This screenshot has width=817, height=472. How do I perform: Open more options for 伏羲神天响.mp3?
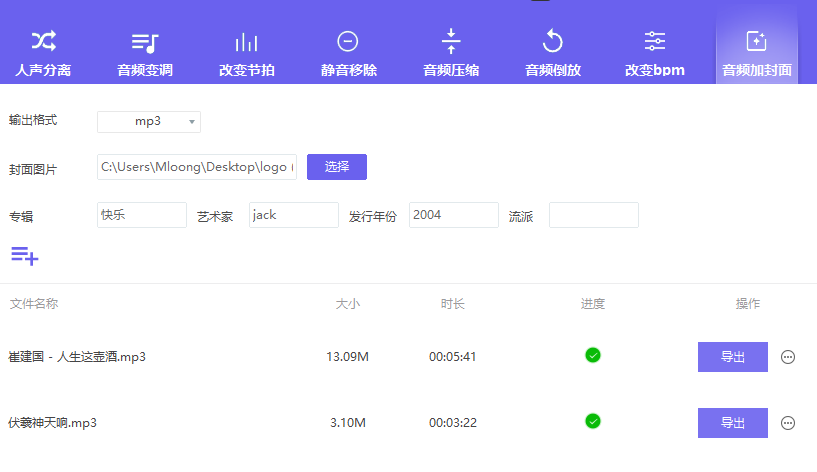point(788,423)
